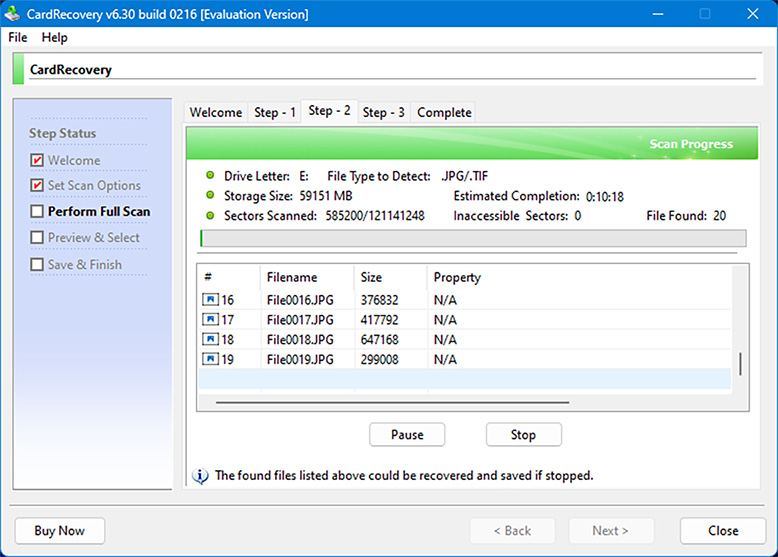Image resolution: width=778 pixels, height=557 pixels.
Task: Switch to the Step - 1 tab
Action: (x=274, y=113)
